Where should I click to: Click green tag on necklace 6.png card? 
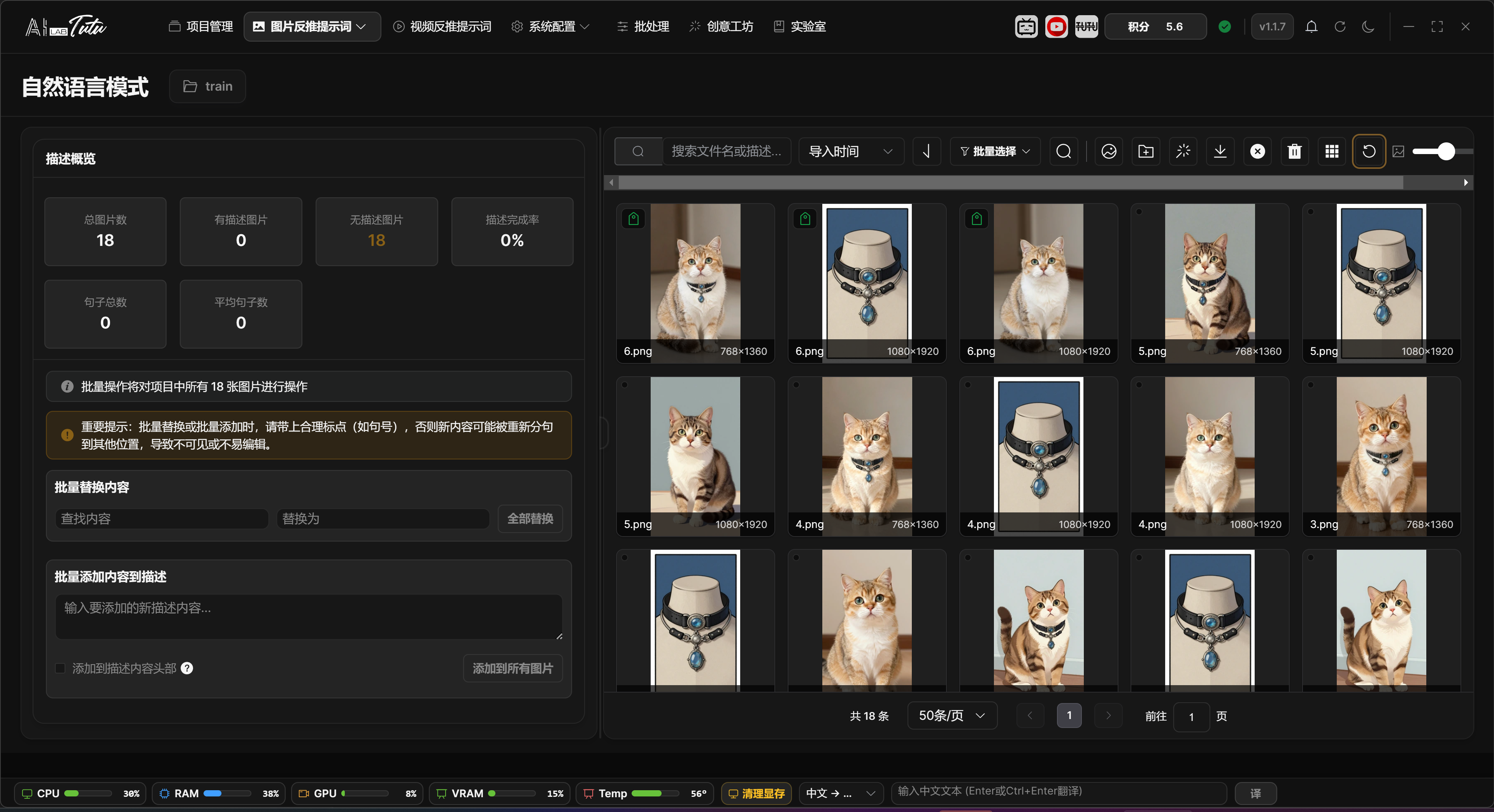click(805, 219)
